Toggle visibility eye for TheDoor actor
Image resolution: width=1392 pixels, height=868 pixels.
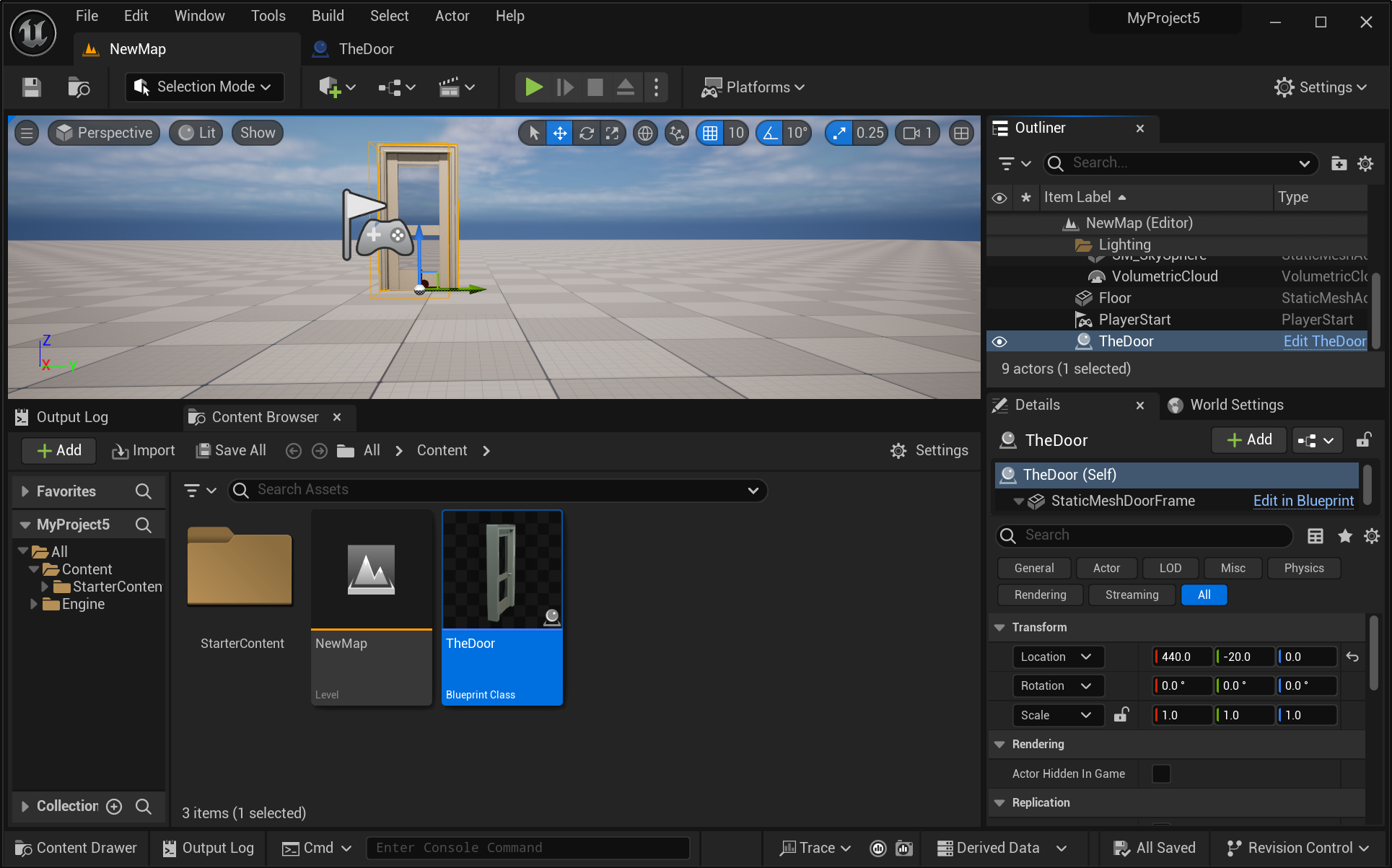(x=999, y=341)
